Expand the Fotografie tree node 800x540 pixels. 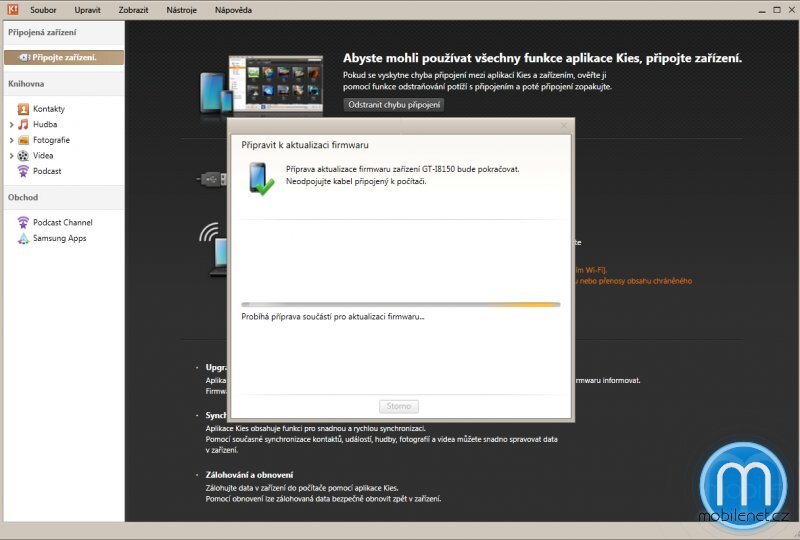(11, 140)
